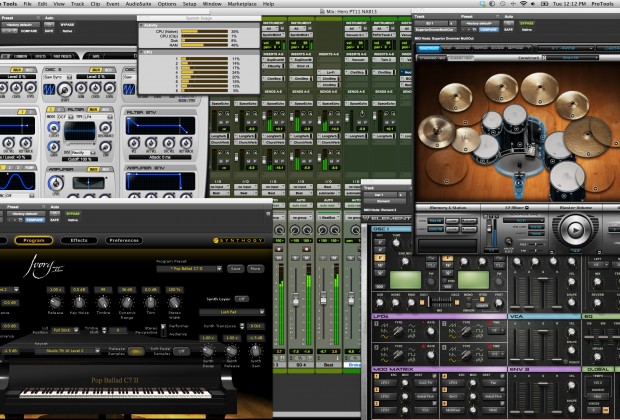The width and height of the screenshot is (620, 420).
Task: Open the OSC 3 Saw Sync waveform dropdown
Action: [58, 77]
